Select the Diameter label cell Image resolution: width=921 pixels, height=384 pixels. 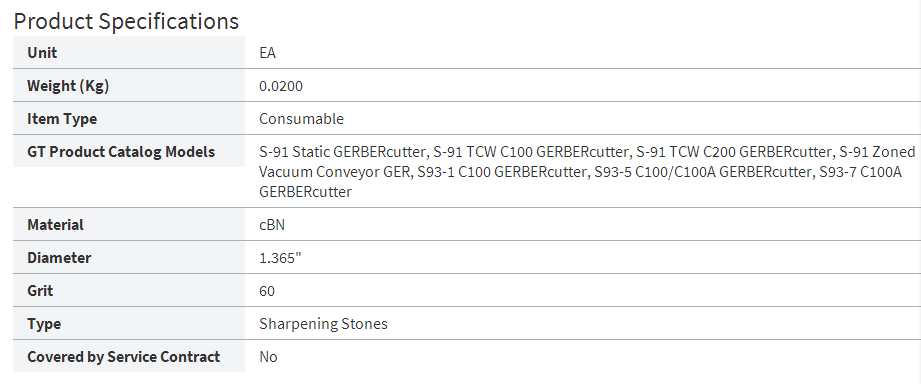pyautogui.click(x=129, y=257)
